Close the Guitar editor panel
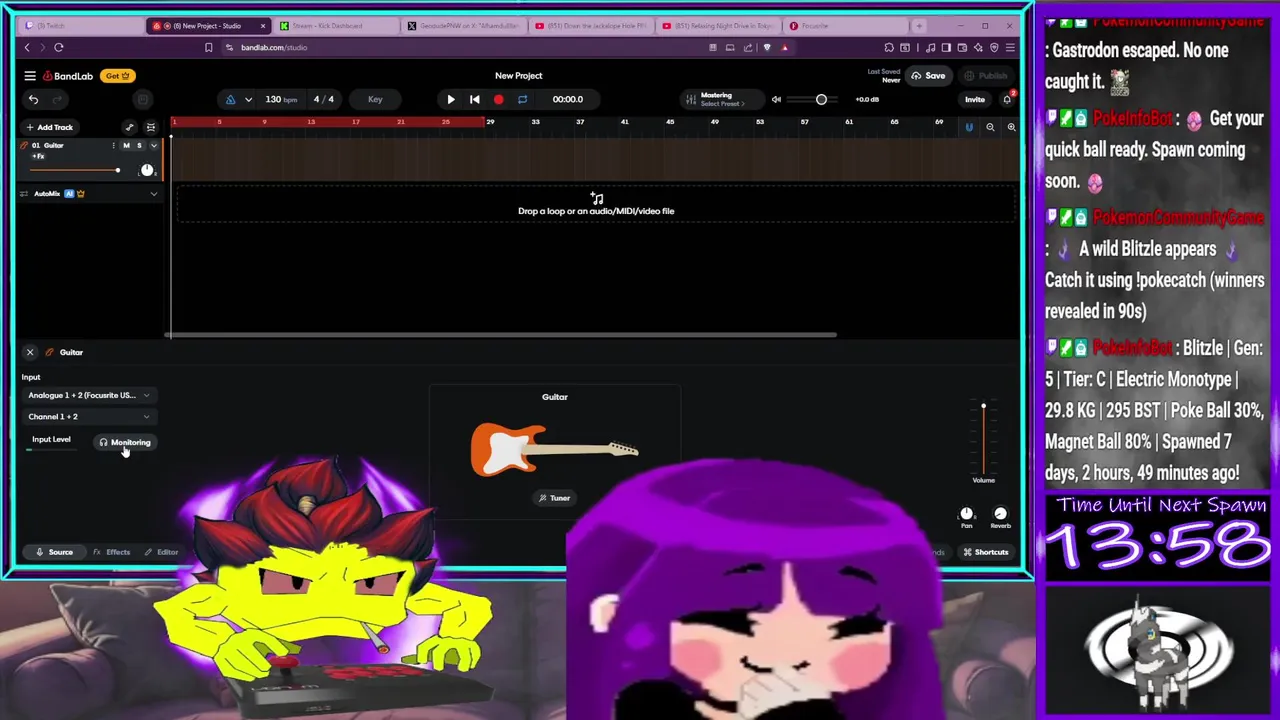 tap(30, 352)
